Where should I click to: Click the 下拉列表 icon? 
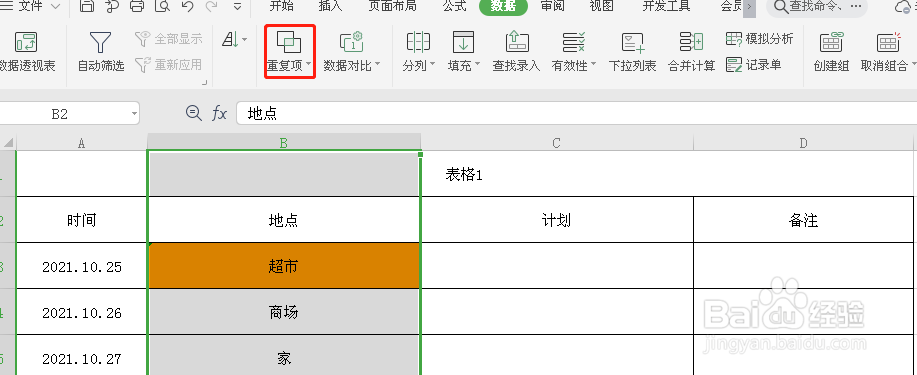tap(633, 42)
